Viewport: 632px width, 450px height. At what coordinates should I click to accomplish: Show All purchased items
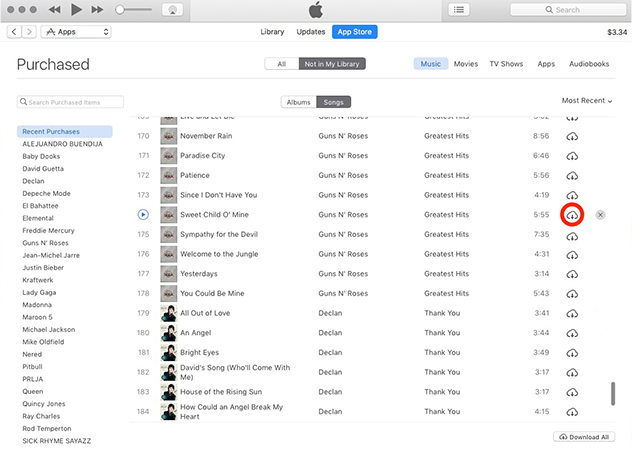coord(282,64)
